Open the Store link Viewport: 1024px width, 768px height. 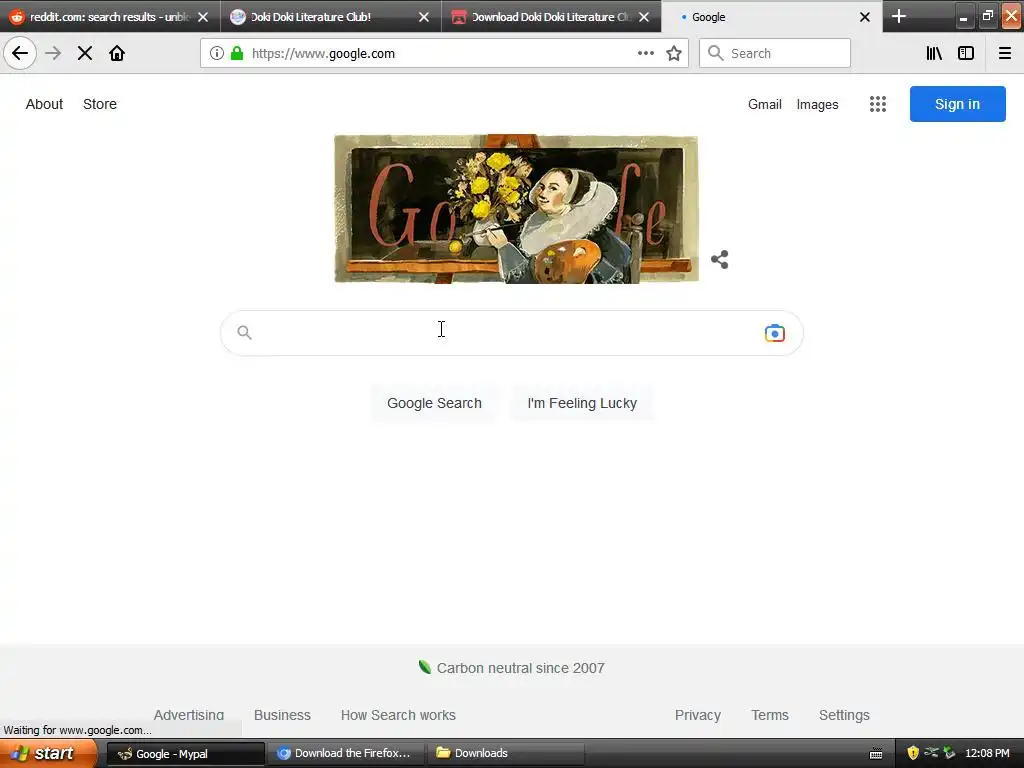click(x=100, y=104)
